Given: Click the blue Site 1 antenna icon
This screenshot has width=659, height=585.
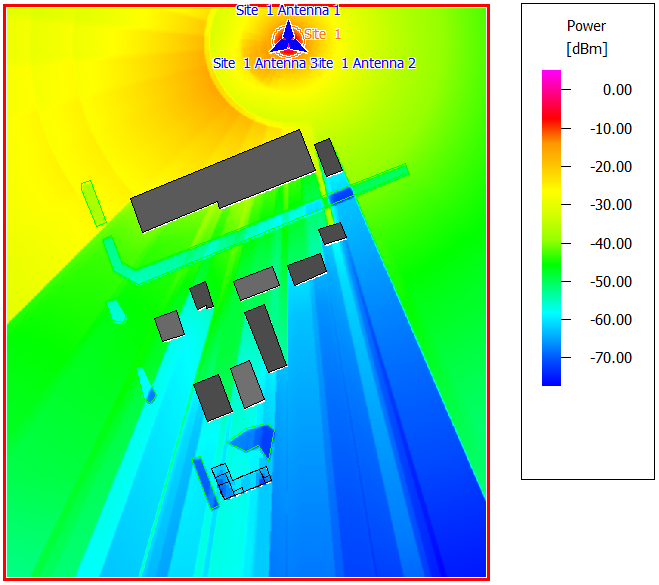Looking at the screenshot, I should 287,38.
